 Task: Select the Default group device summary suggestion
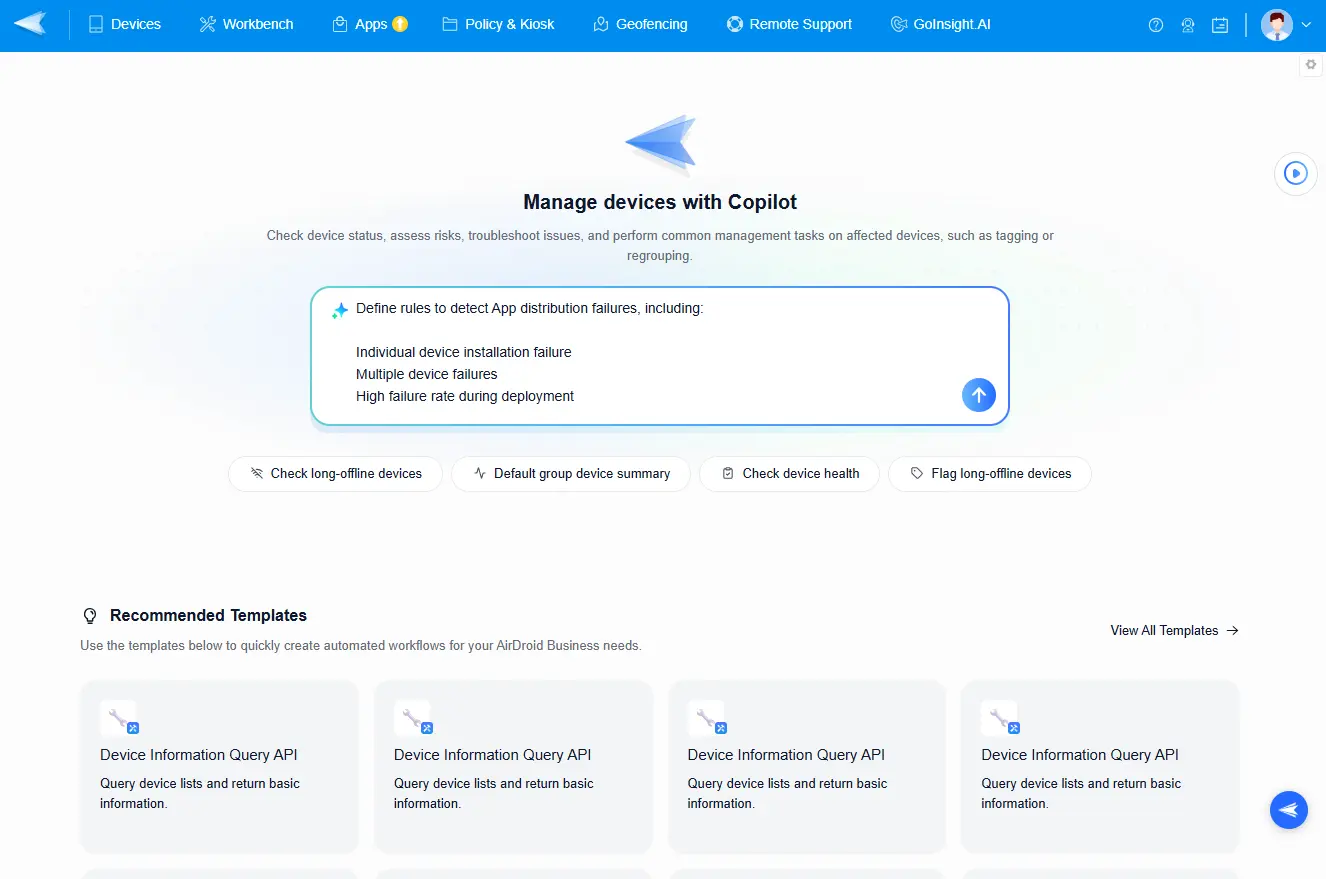571,474
